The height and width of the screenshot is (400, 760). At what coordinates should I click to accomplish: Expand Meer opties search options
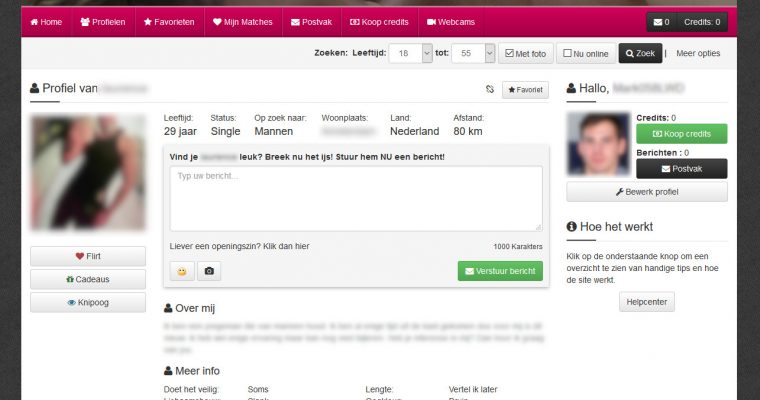click(699, 54)
